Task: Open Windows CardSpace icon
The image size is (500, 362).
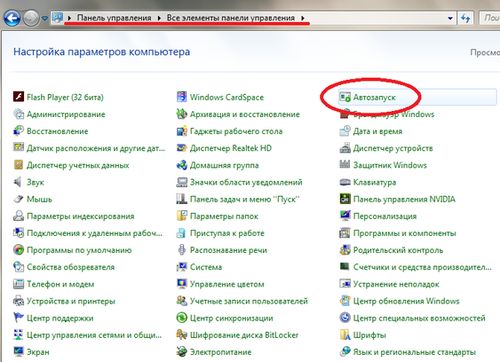Action: (x=182, y=97)
